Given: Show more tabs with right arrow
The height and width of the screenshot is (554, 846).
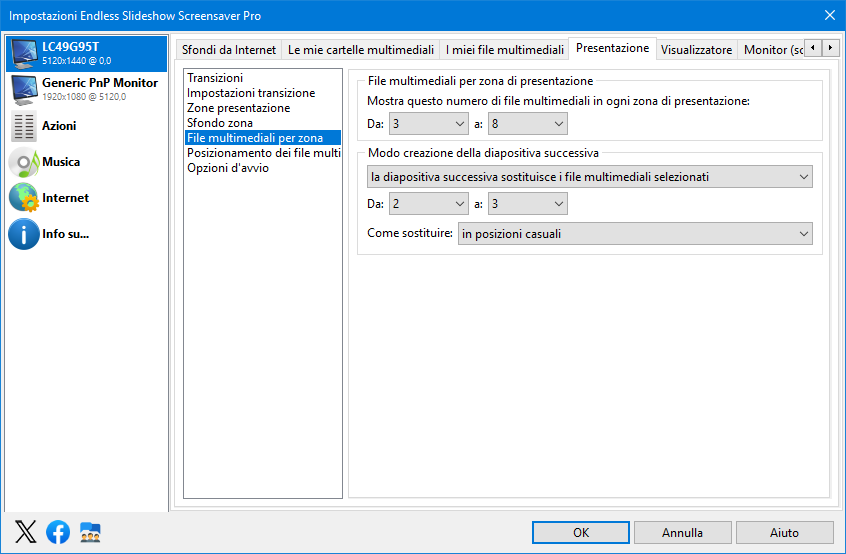Looking at the screenshot, I should click(830, 48).
